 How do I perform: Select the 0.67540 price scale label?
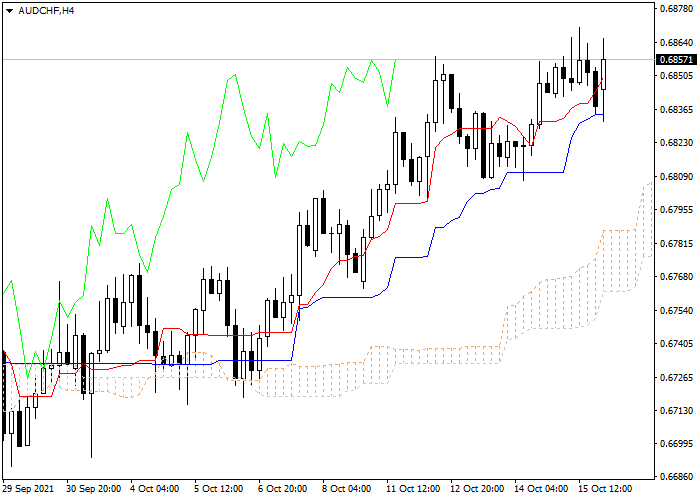pos(676,310)
